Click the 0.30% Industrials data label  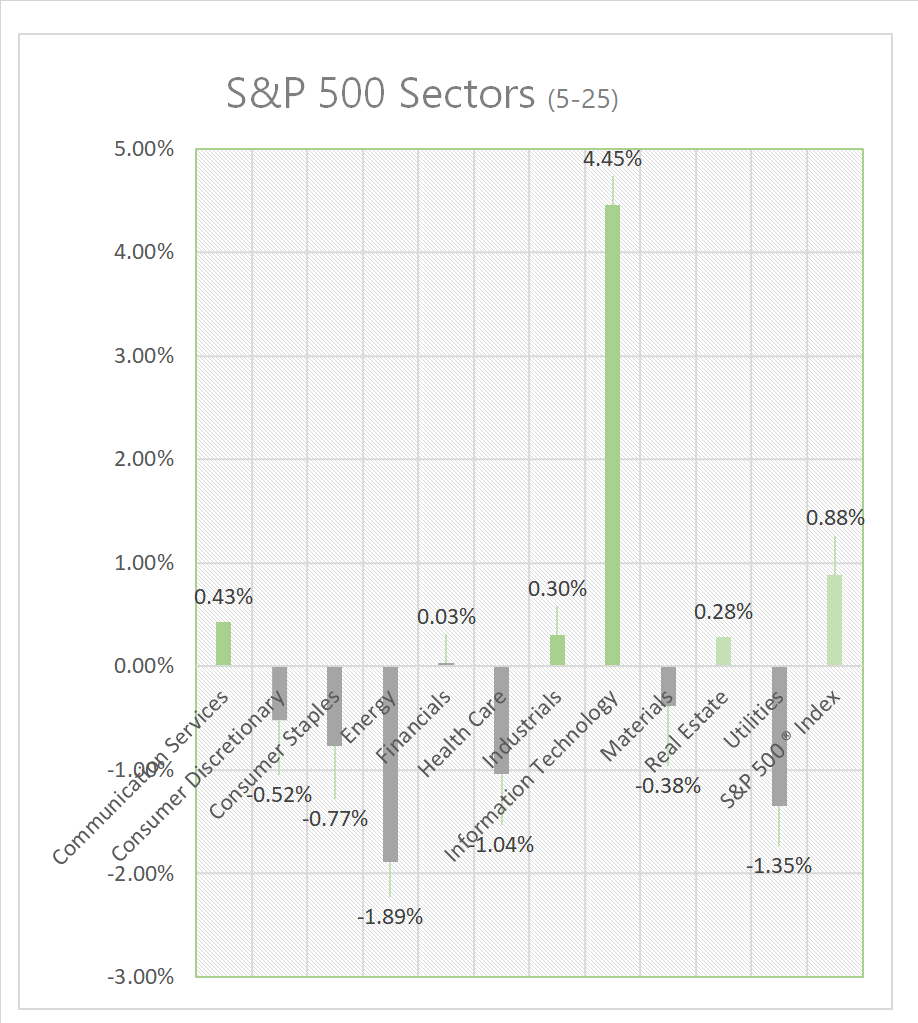click(557, 589)
